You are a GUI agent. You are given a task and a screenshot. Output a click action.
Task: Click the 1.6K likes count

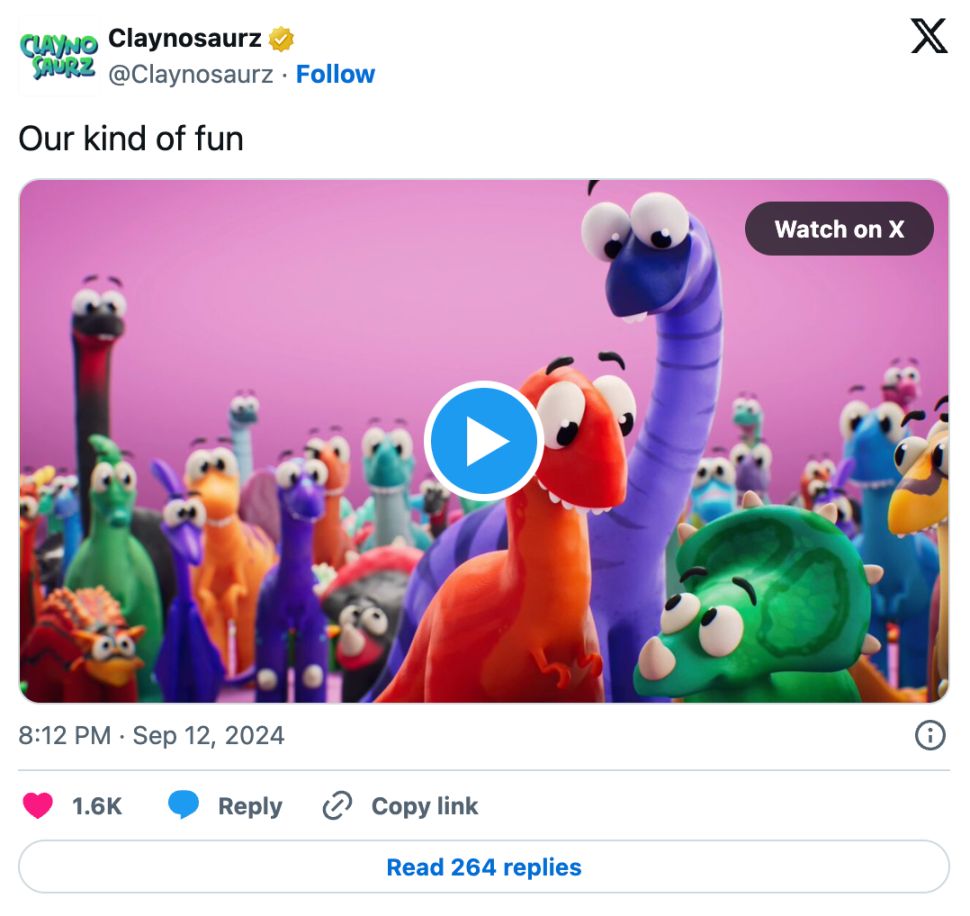coord(97,806)
